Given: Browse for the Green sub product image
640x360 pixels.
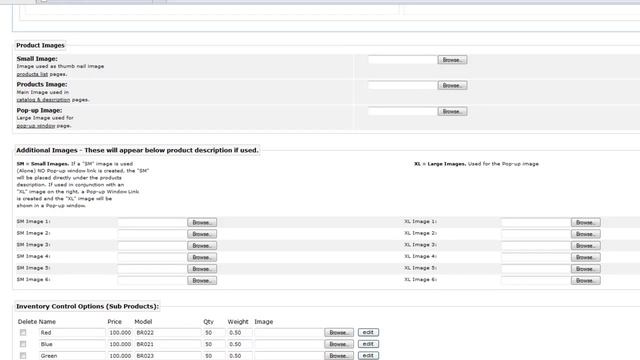Looking at the screenshot, I should [x=339, y=356].
